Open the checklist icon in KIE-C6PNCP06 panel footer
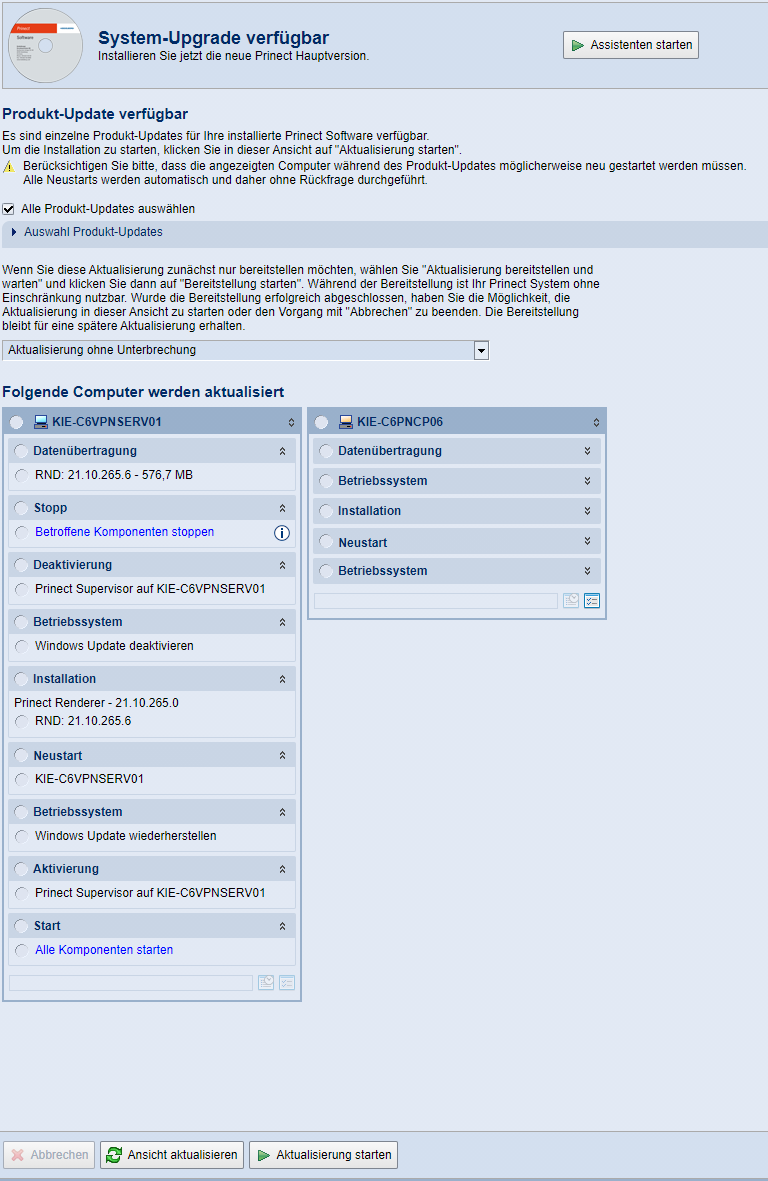 tap(592, 600)
